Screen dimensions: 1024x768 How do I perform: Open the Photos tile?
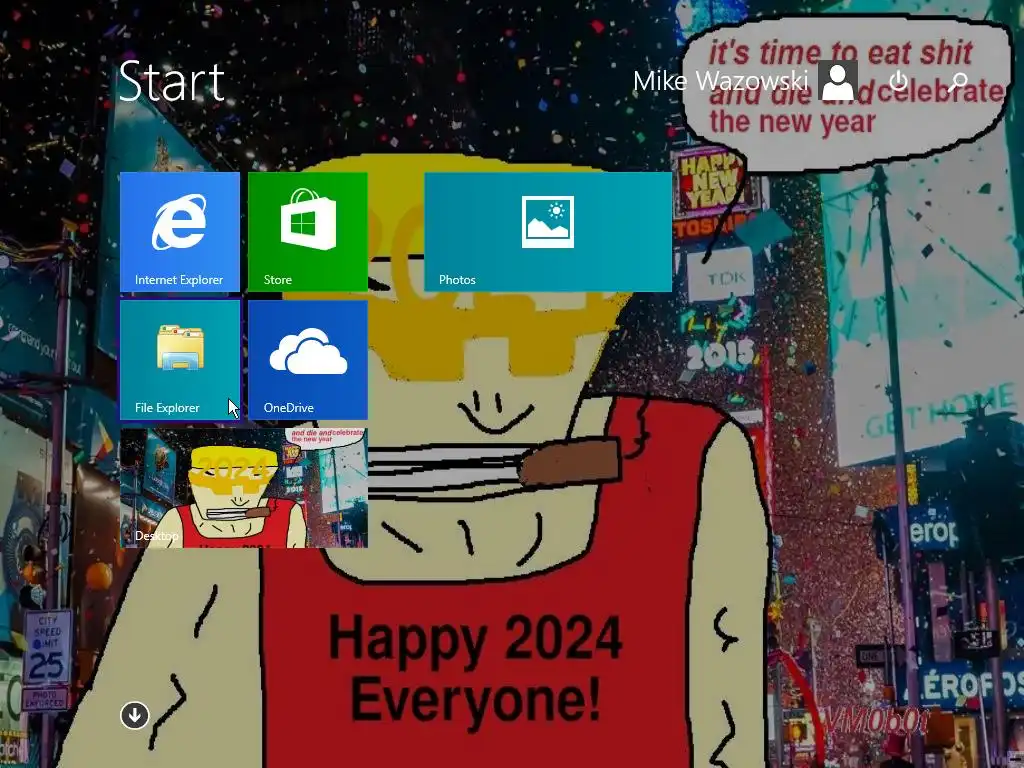pyautogui.click(x=548, y=232)
